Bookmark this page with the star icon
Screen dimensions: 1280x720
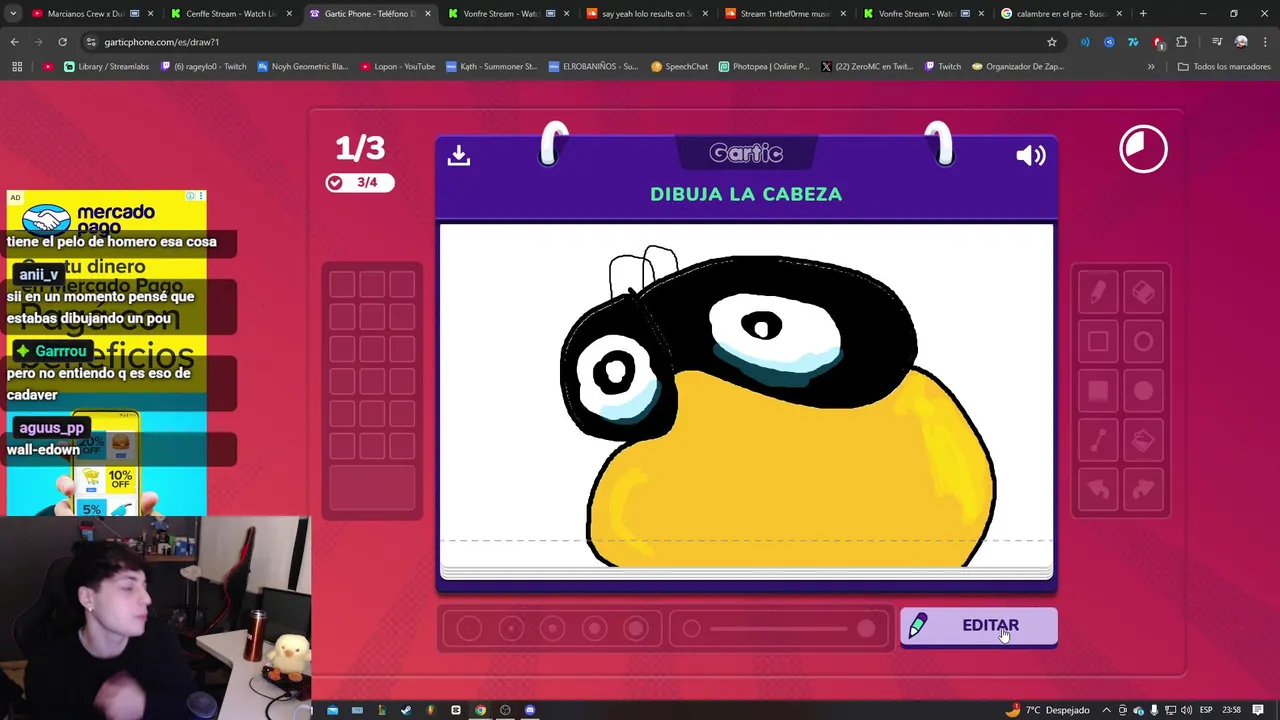(x=1051, y=42)
